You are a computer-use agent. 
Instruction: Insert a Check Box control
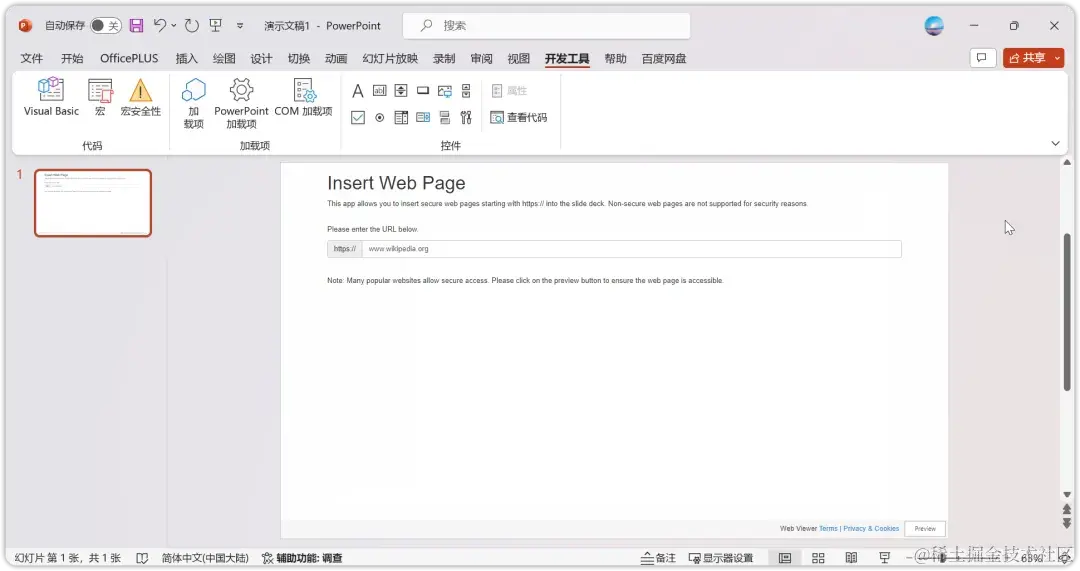tap(357, 118)
